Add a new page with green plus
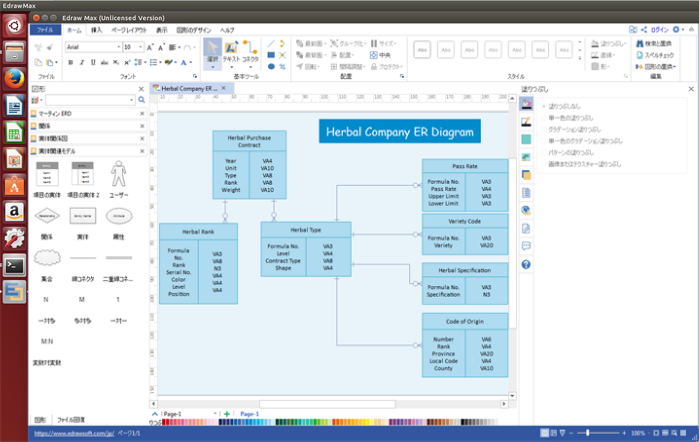Viewport: 699px width, 442px height. (227, 414)
